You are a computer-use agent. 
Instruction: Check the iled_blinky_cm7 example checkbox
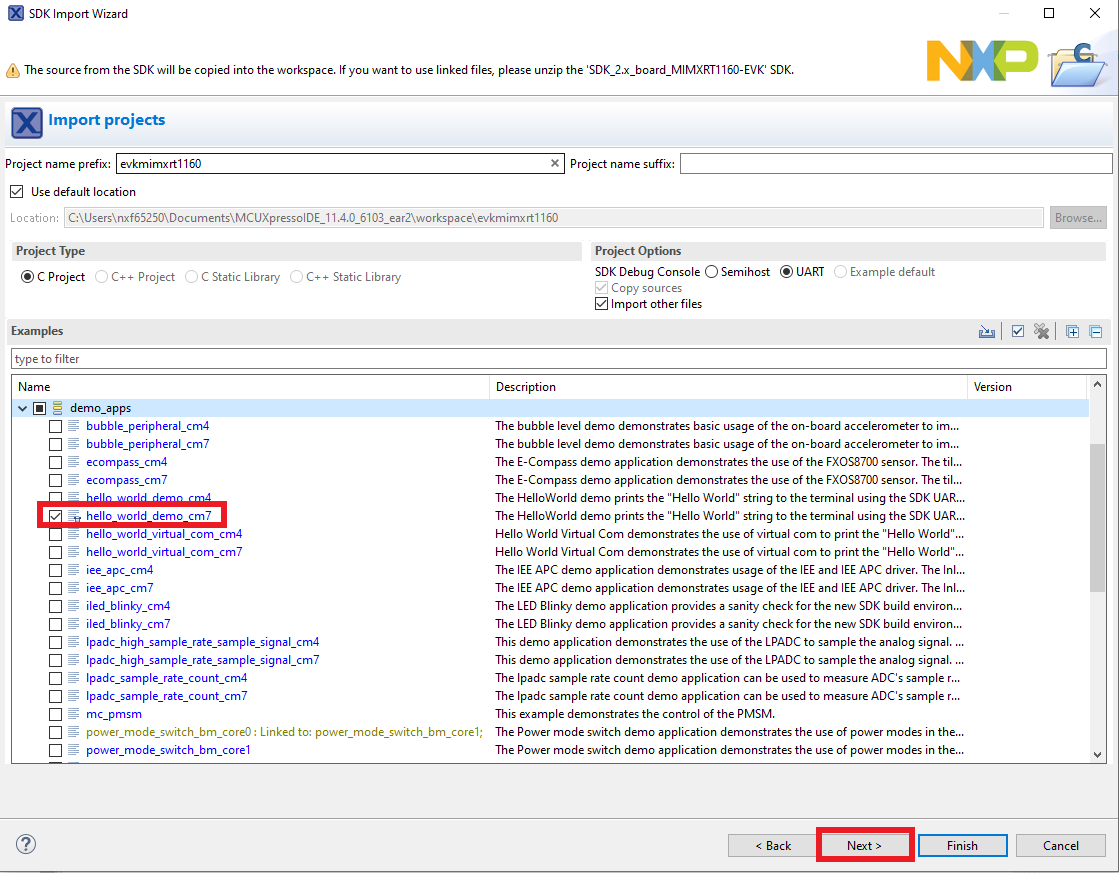point(56,624)
